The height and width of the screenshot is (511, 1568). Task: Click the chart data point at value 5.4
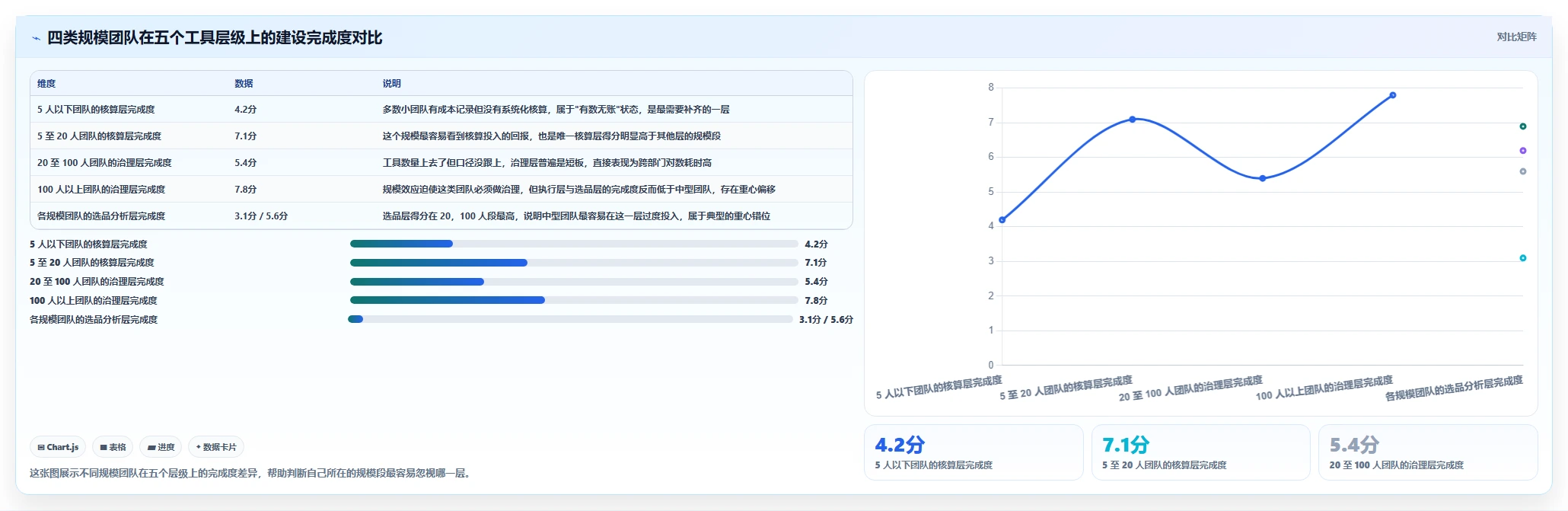click(1262, 178)
